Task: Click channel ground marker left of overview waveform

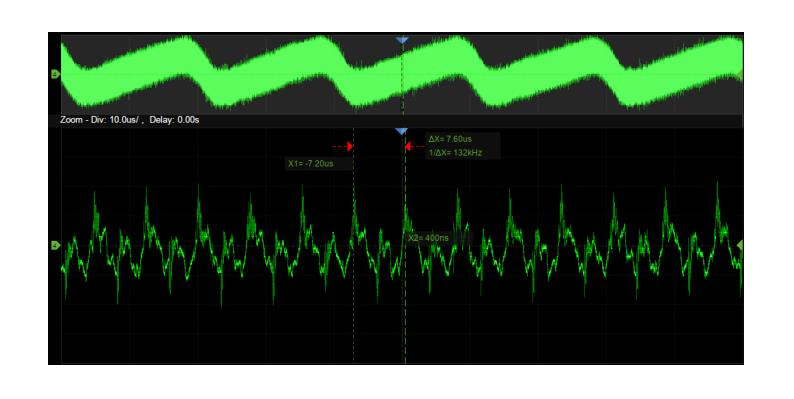Action: pos(55,74)
